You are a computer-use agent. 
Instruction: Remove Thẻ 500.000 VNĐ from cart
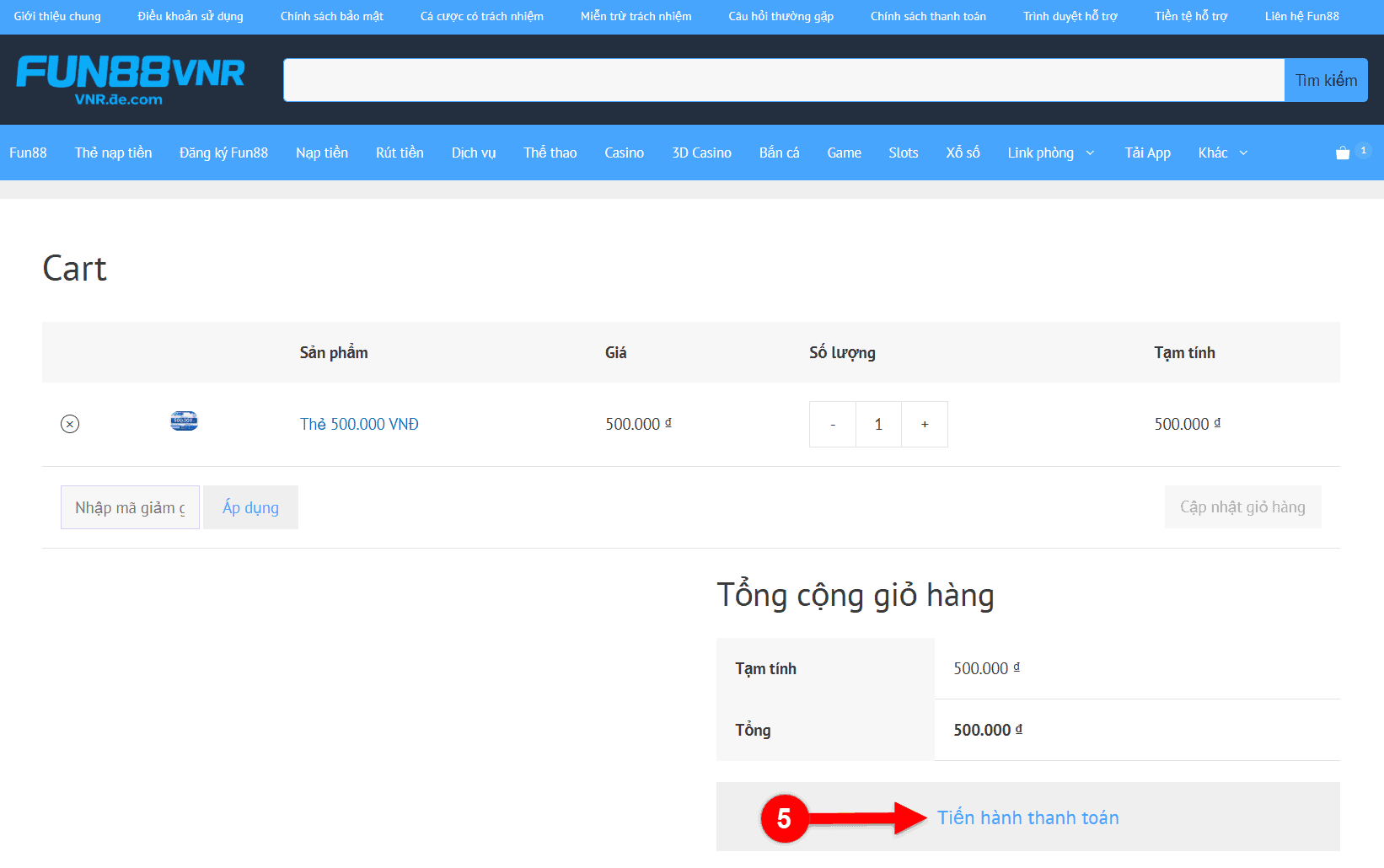70,424
